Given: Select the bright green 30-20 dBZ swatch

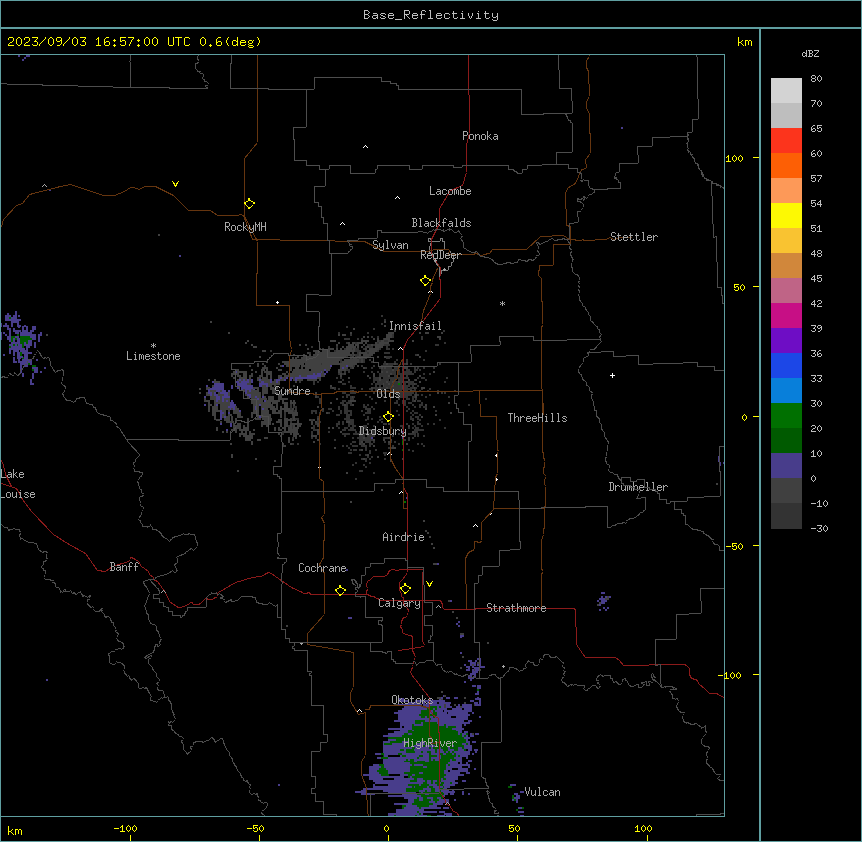Looking at the screenshot, I should click(x=786, y=416).
